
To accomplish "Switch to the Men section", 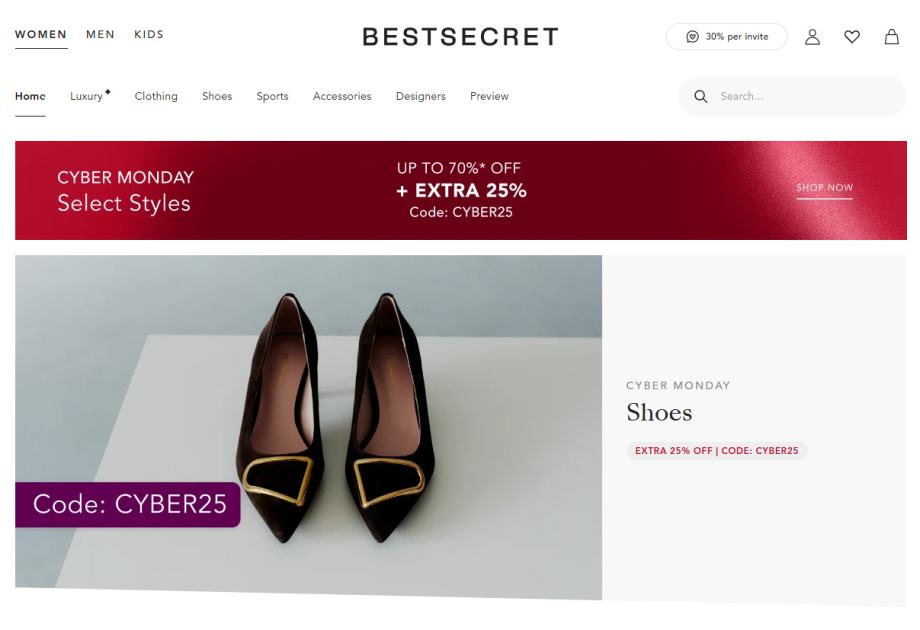I will tap(100, 35).
